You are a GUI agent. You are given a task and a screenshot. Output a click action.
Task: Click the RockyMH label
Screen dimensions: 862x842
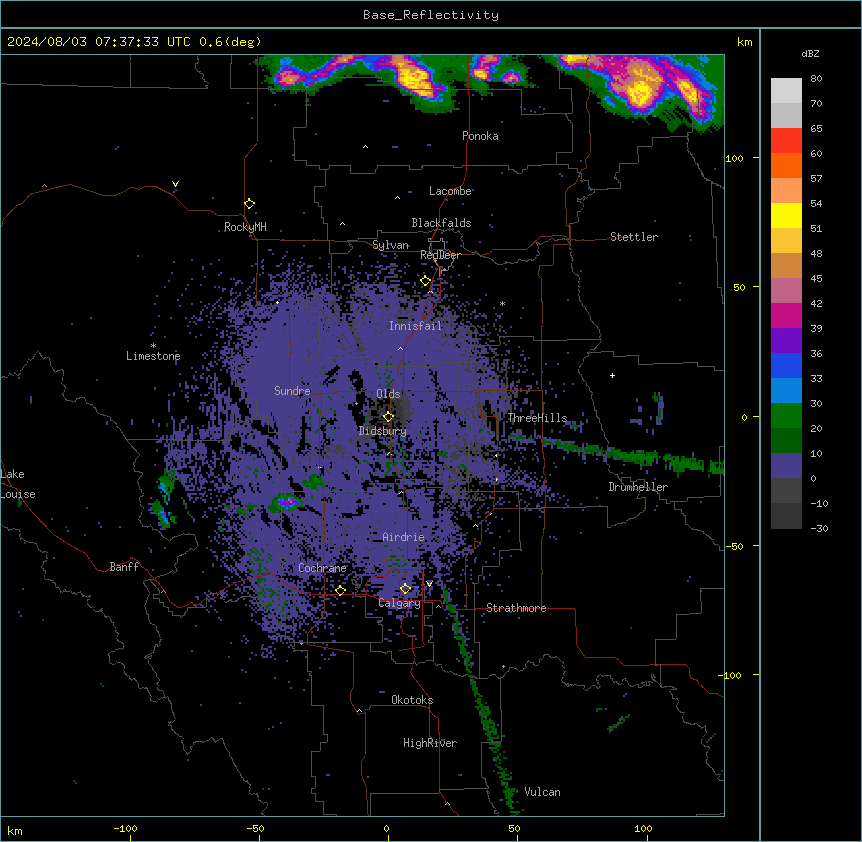pos(245,227)
